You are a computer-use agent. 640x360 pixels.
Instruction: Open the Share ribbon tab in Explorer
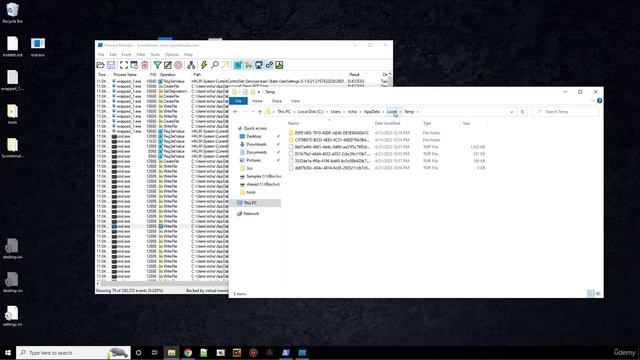pyautogui.click(x=277, y=101)
